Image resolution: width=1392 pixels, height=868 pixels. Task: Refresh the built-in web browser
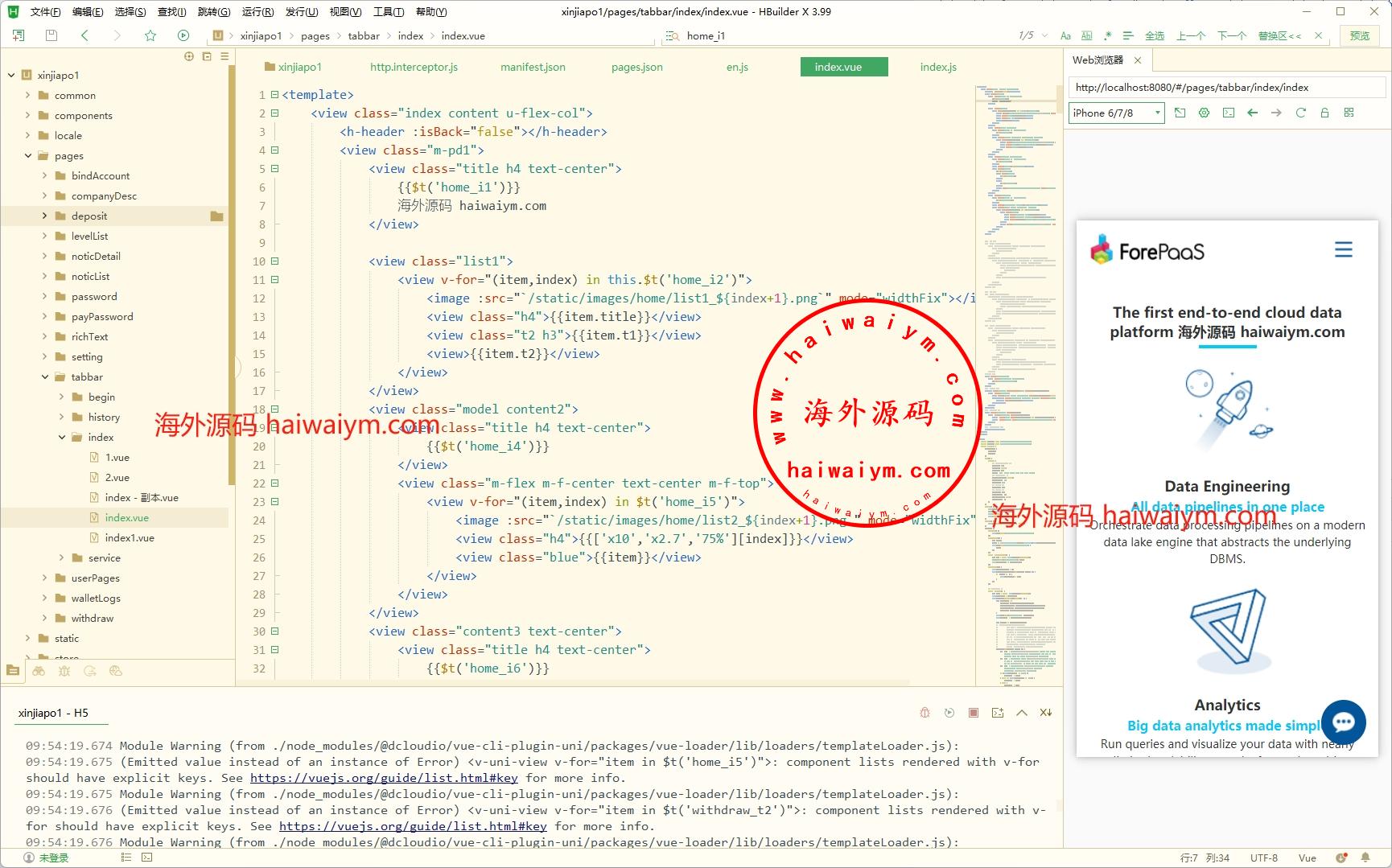(x=1300, y=113)
